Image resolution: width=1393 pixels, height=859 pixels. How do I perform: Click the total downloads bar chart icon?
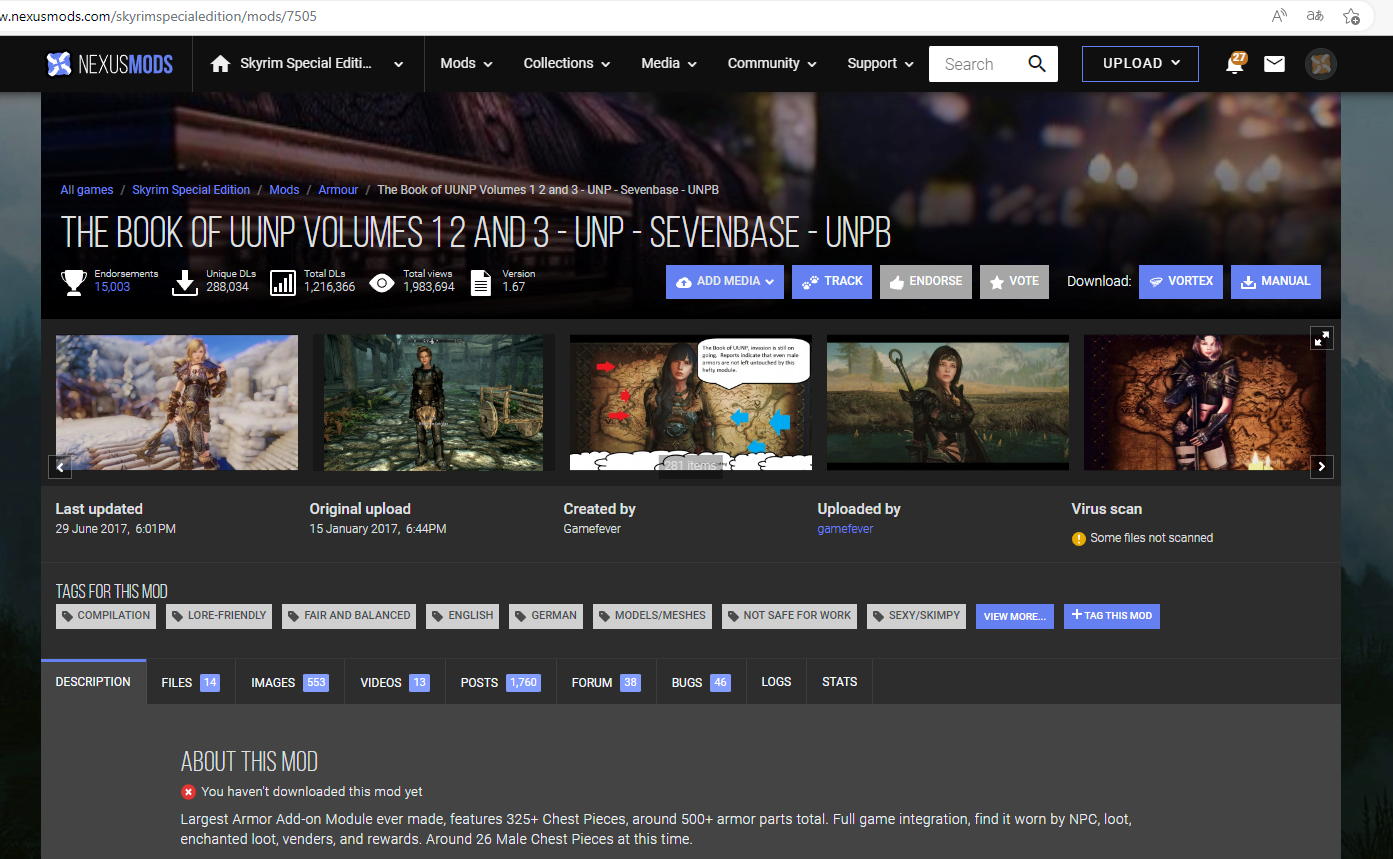pos(284,283)
